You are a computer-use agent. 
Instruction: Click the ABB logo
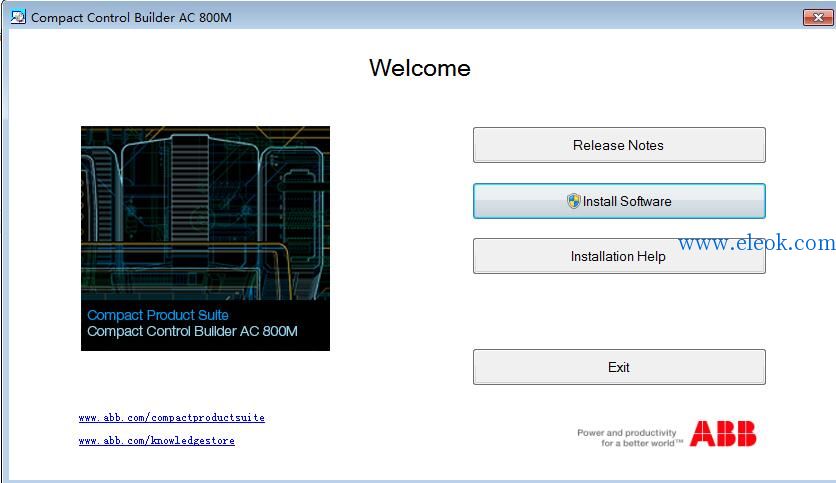[x=723, y=433]
